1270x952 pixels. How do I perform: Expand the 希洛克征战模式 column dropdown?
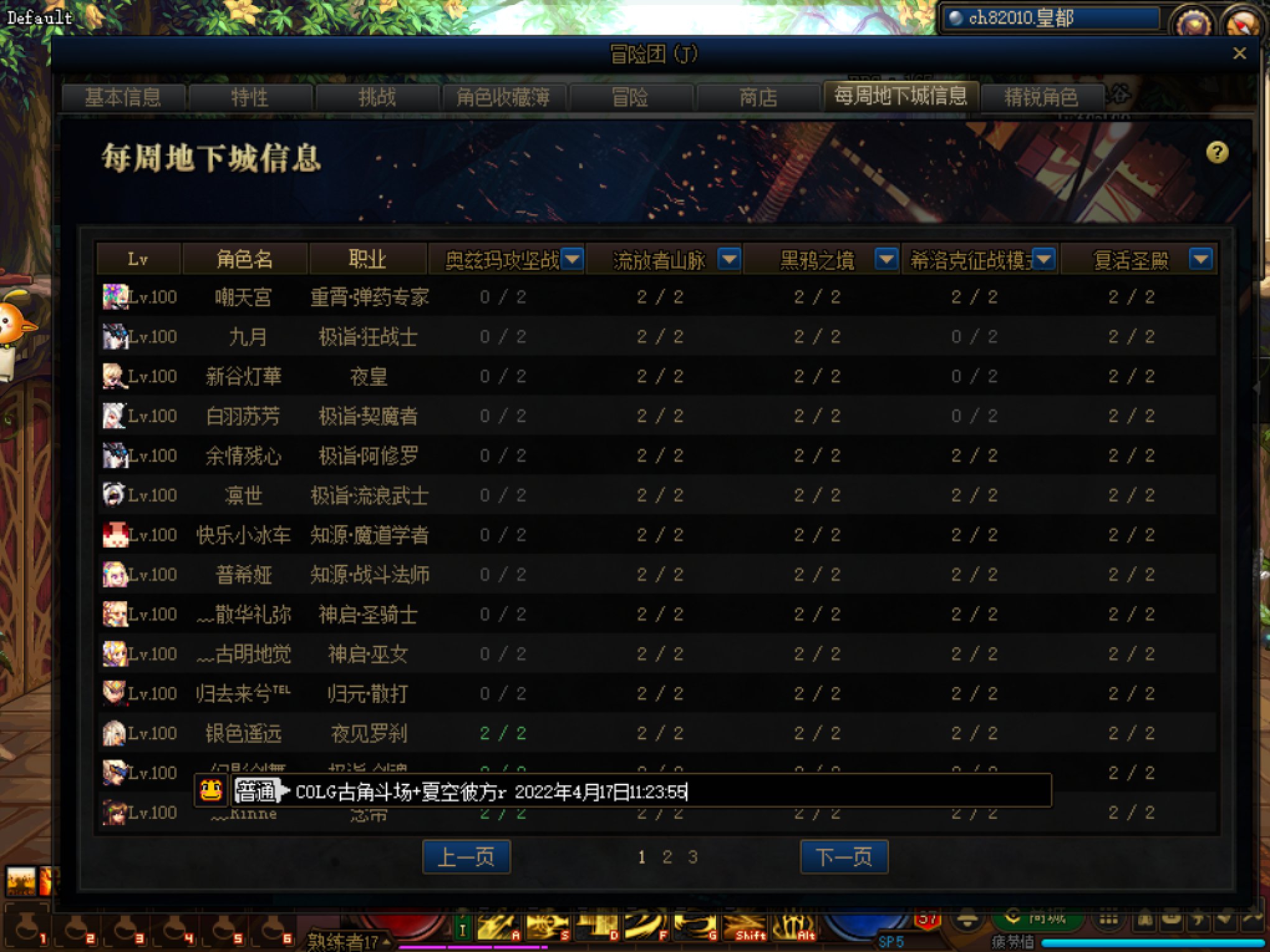coord(1044,259)
